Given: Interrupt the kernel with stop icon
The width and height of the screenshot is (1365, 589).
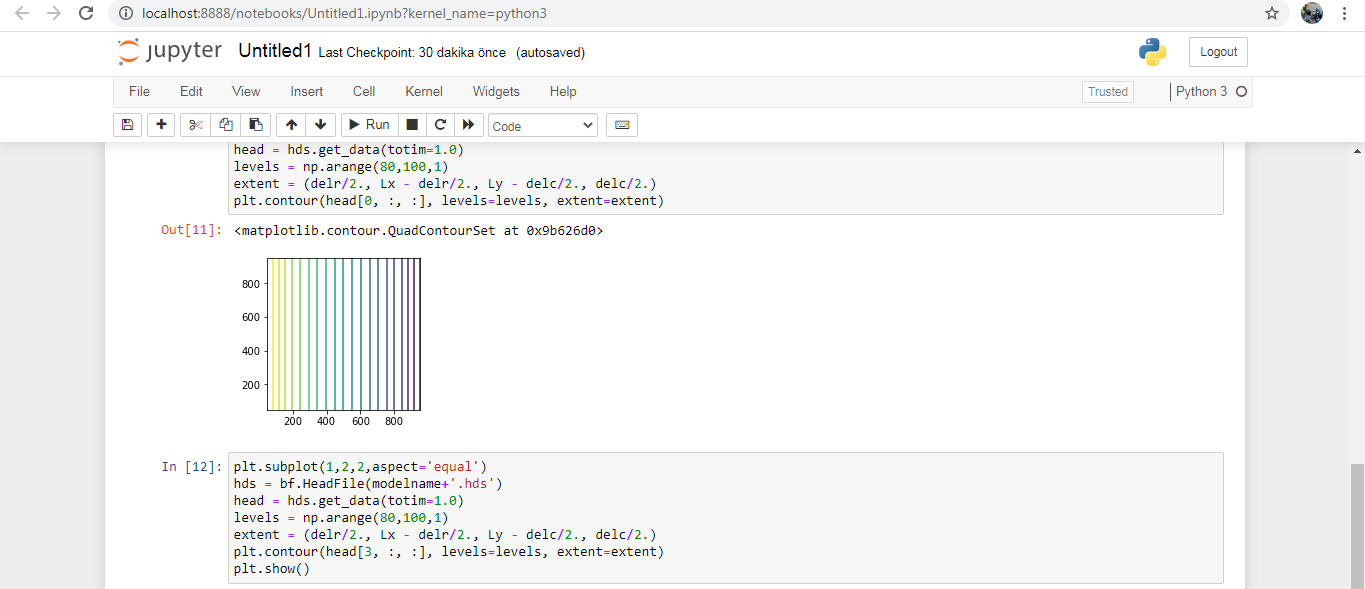Looking at the screenshot, I should (411, 125).
